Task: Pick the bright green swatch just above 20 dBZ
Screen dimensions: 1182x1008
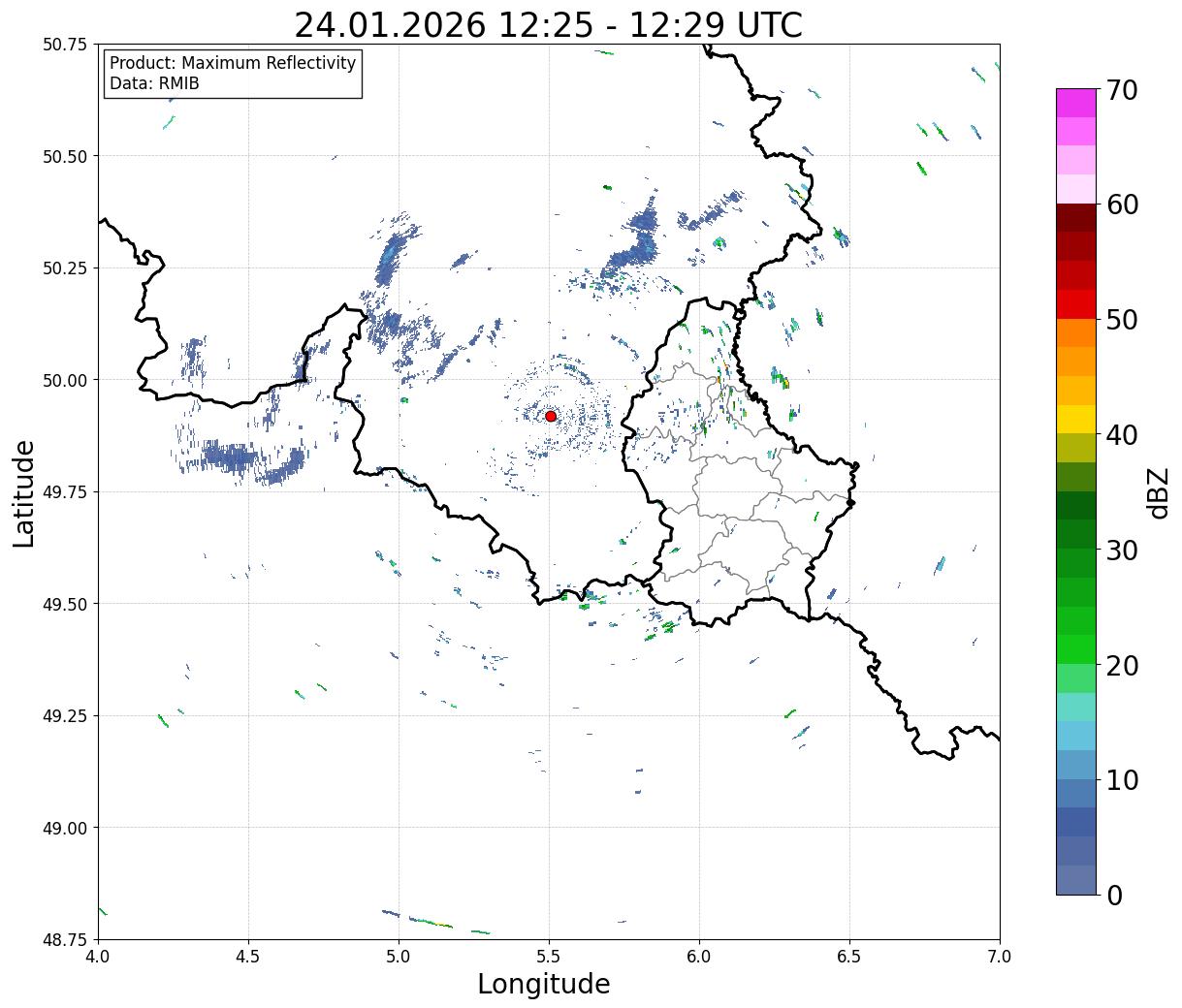Action: 1076,649
